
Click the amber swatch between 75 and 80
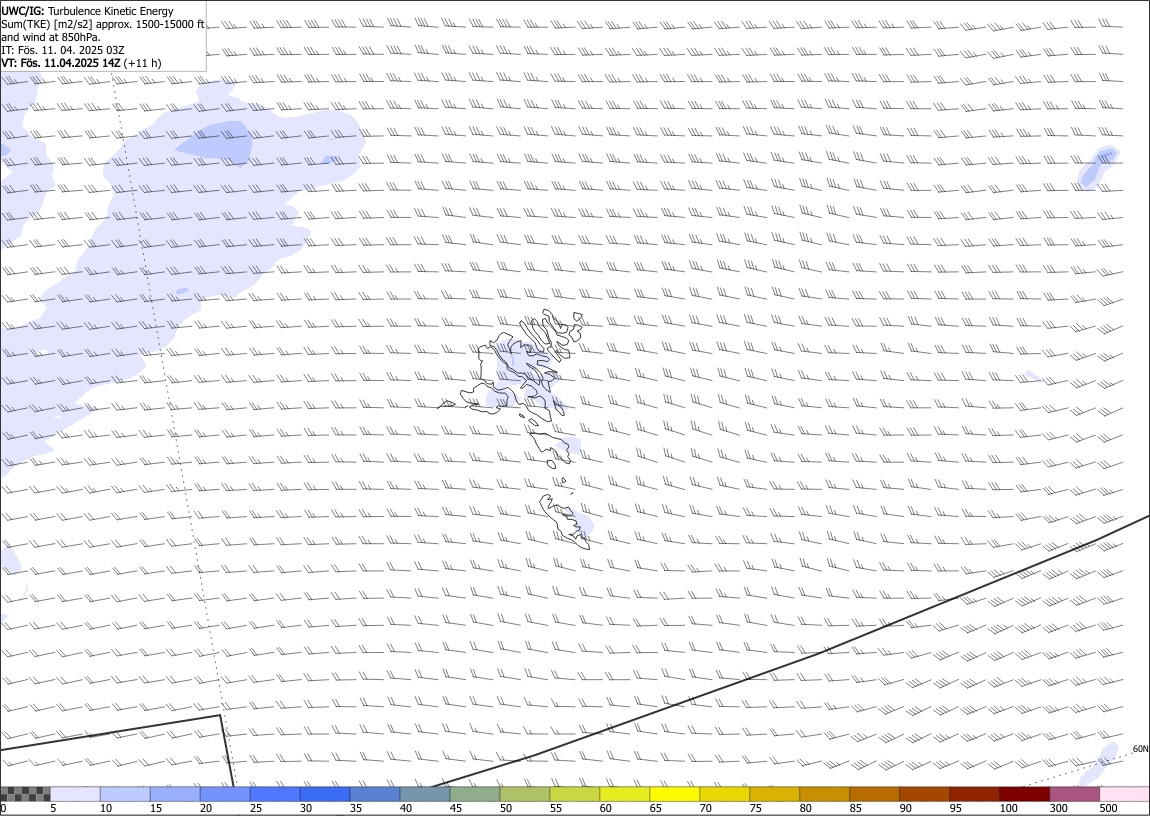coord(774,794)
